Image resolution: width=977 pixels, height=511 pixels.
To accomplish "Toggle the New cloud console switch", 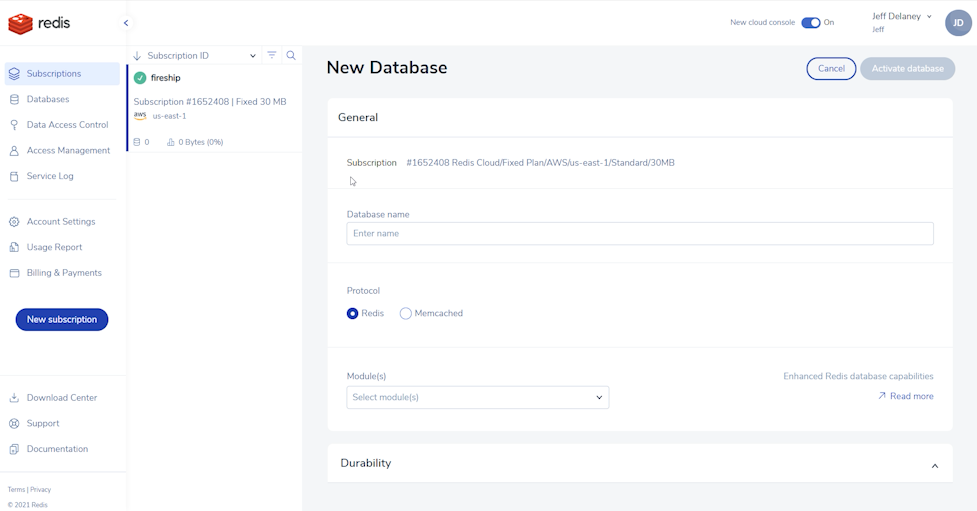I will pos(810,23).
